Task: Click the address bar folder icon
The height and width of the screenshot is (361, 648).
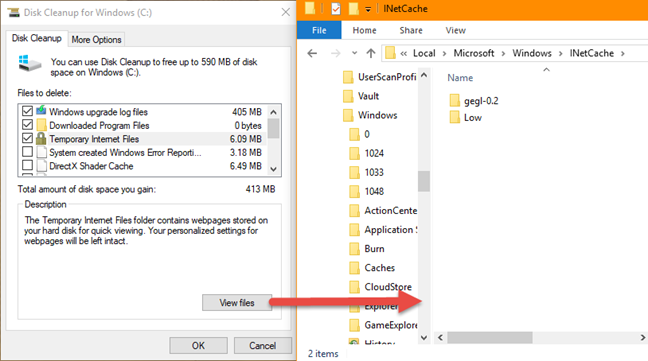Action: 390,53
